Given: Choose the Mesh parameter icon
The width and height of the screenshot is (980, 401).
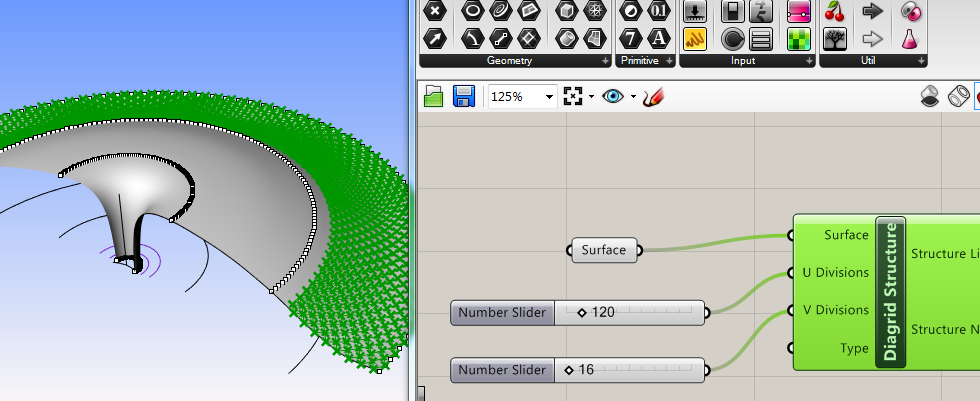Looking at the screenshot, I should [x=595, y=10].
